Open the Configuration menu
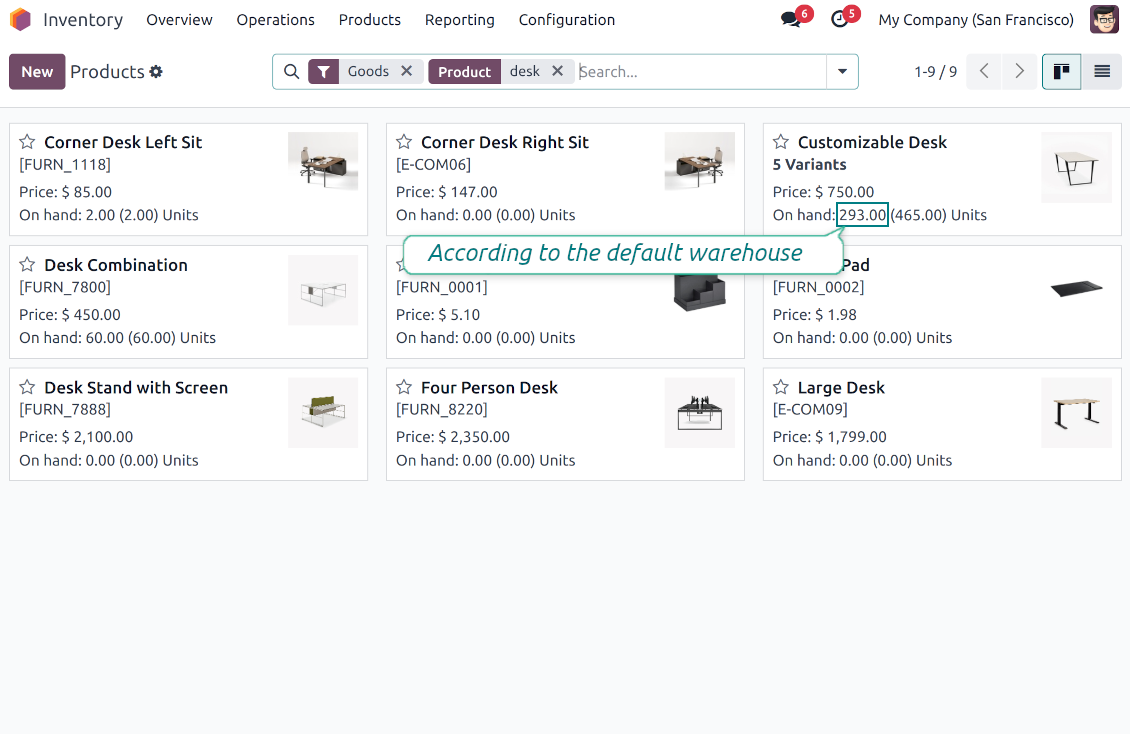The image size is (1130, 734). coord(567,20)
